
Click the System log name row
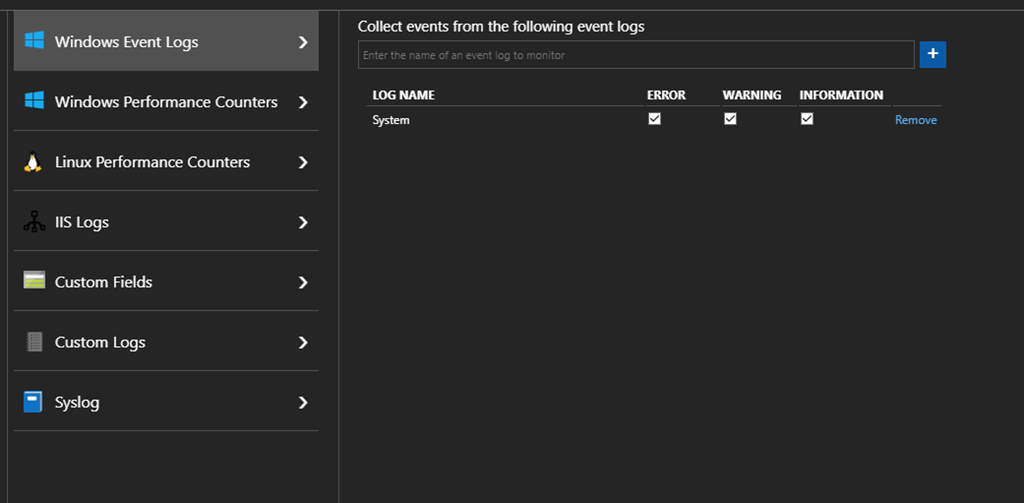tap(391, 120)
